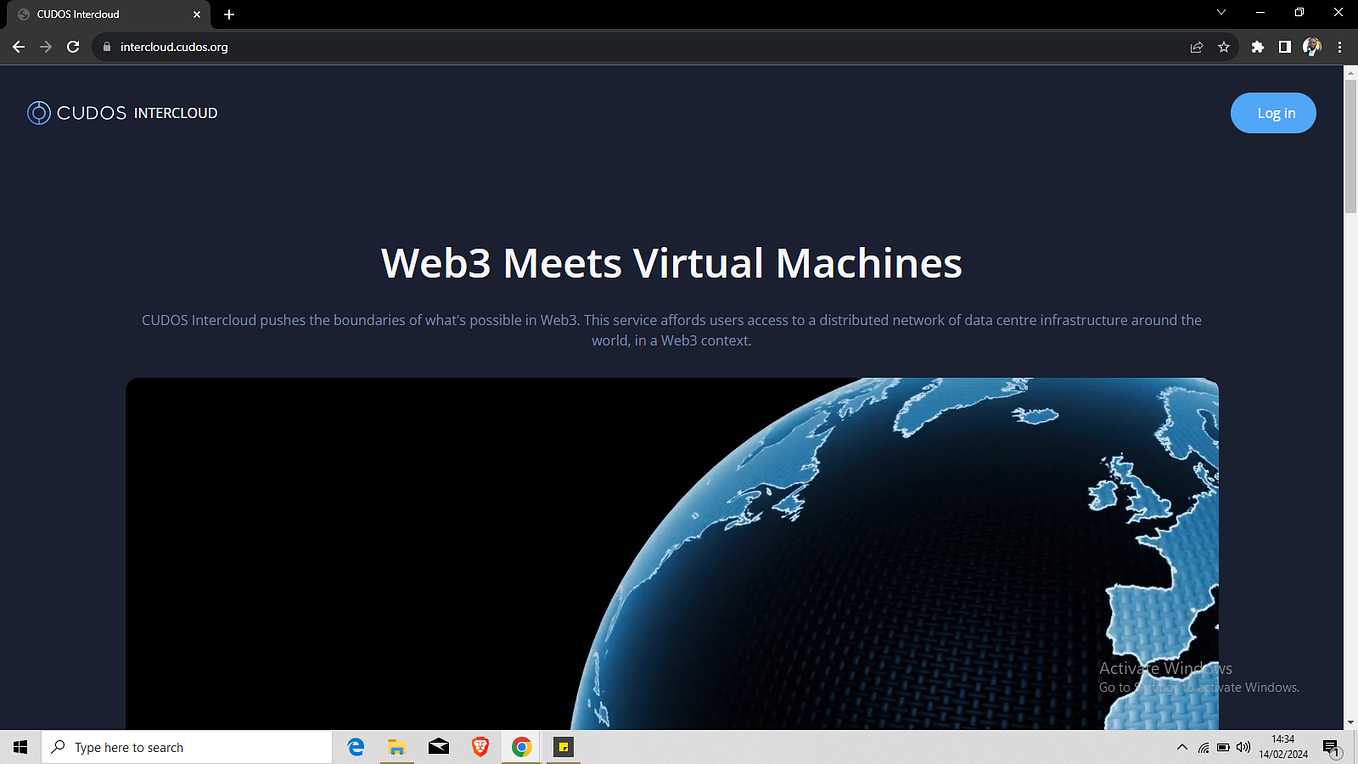The height and width of the screenshot is (764, 1358).
Task: Open the browser side panel icon
Action: click(1285, 46)
